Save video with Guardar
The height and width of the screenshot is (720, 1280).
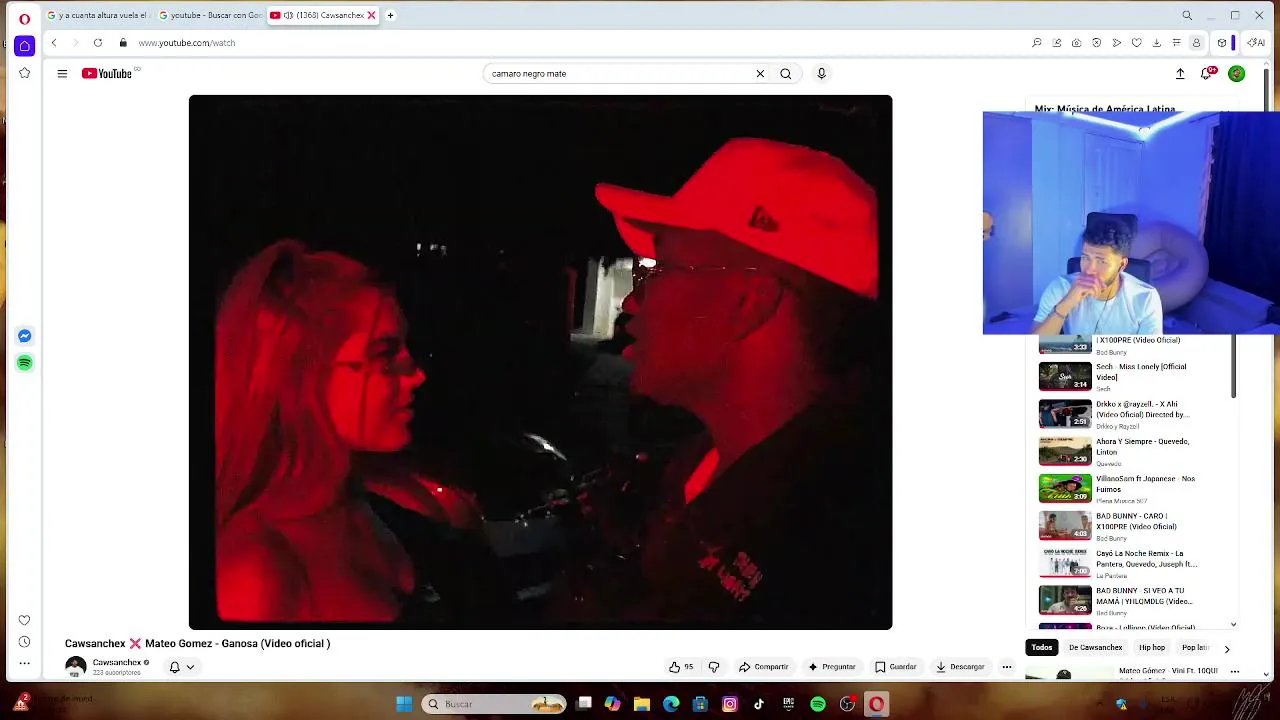pos(896,667)
